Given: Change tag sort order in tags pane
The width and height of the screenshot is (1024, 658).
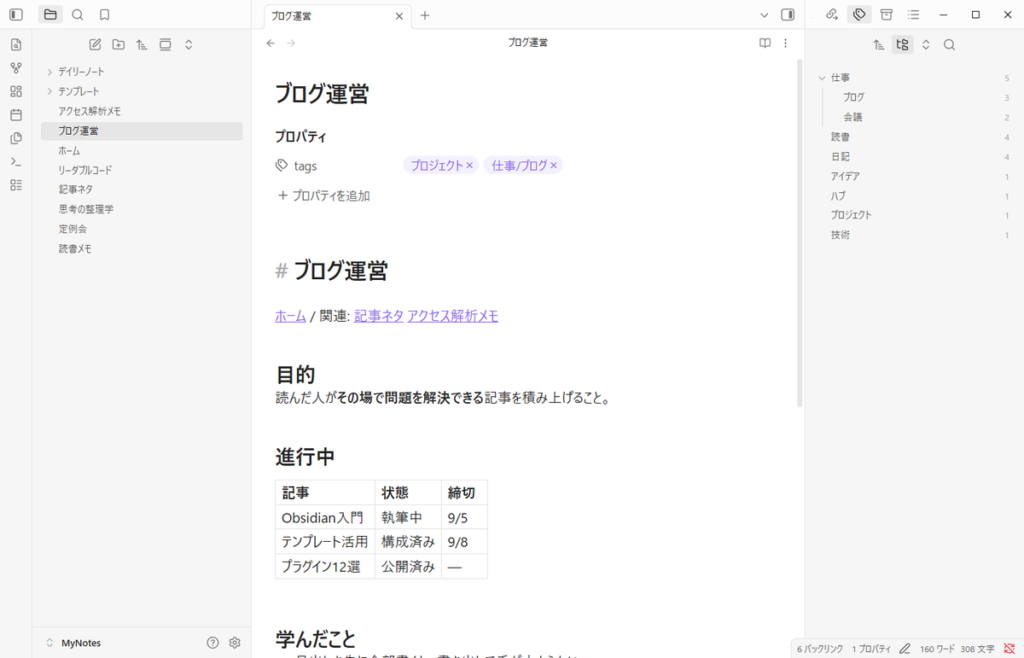Looking at the screenshot, I should coord(879,44).
